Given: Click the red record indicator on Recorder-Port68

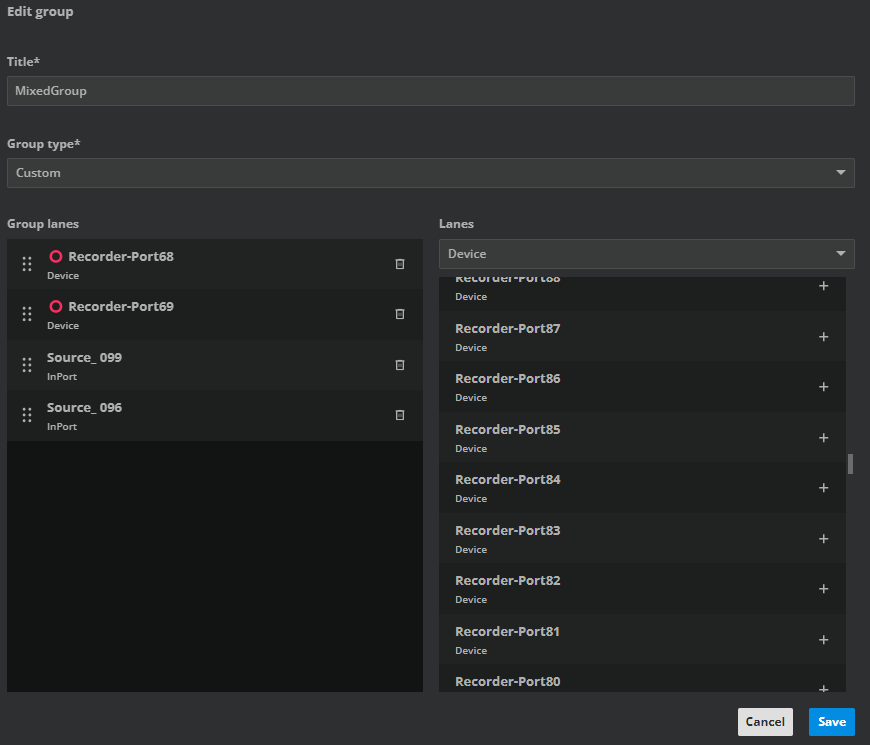Looking at the screenshot, I should point(56,256).
